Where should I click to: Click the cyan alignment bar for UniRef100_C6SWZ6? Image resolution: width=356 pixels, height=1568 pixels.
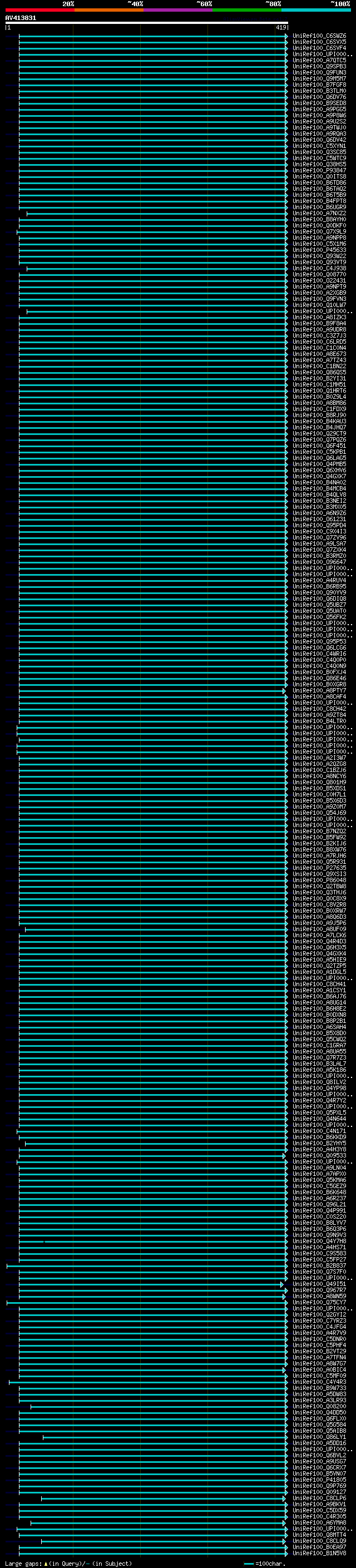tap(154, 36)
